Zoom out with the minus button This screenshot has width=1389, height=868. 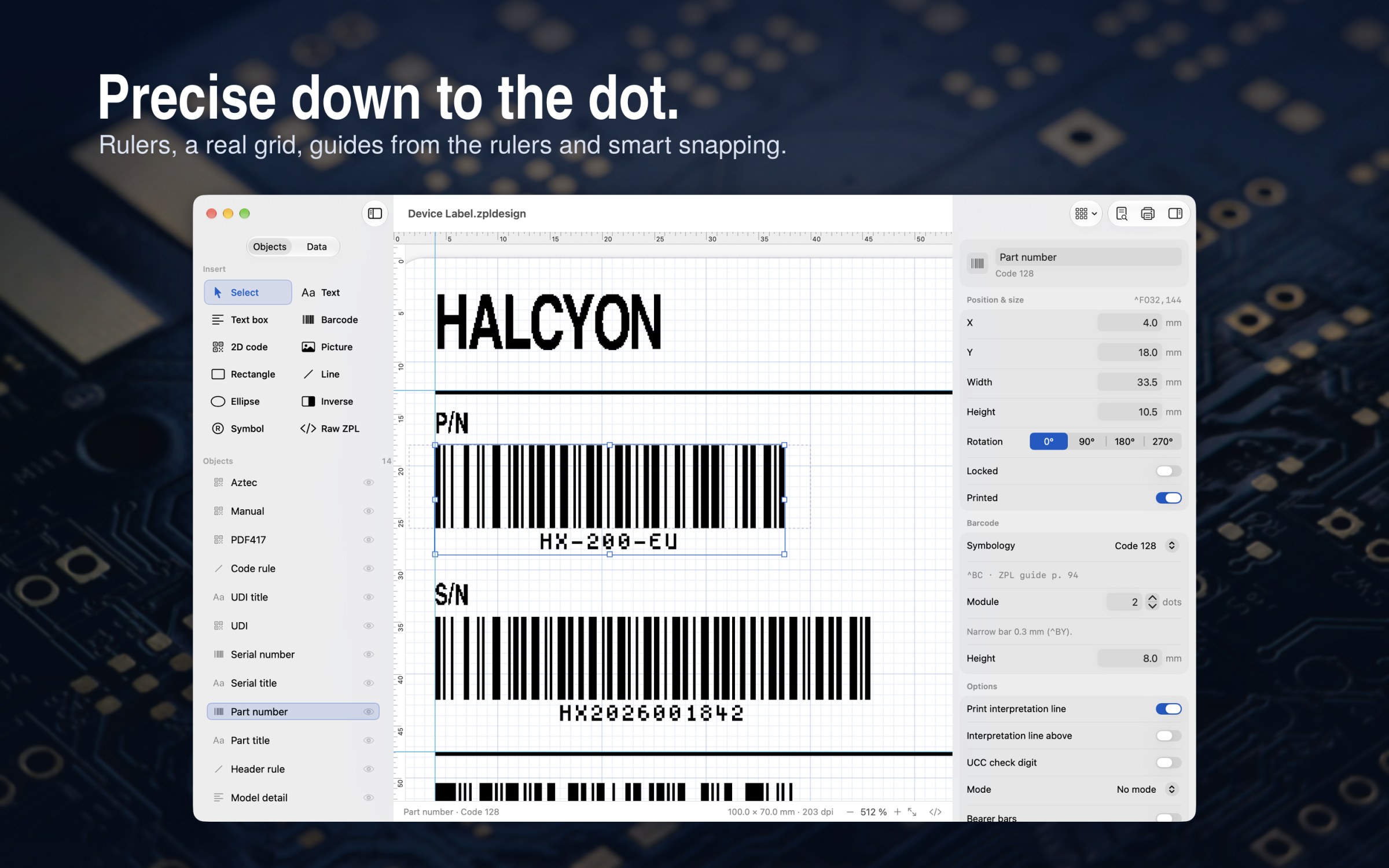pos(850,812)
